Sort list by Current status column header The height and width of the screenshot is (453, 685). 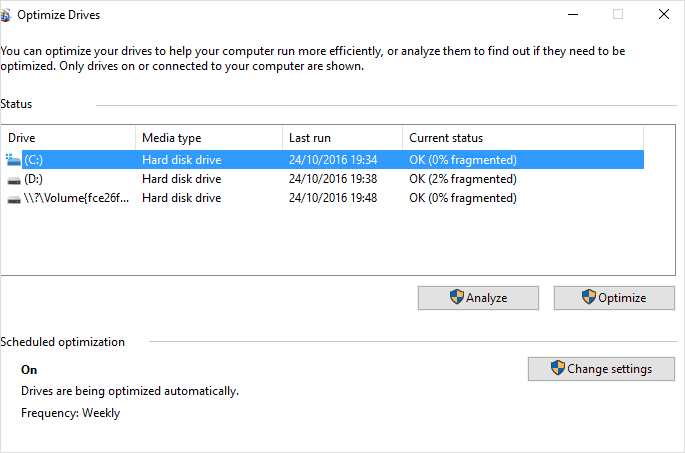tap(523, 138)
